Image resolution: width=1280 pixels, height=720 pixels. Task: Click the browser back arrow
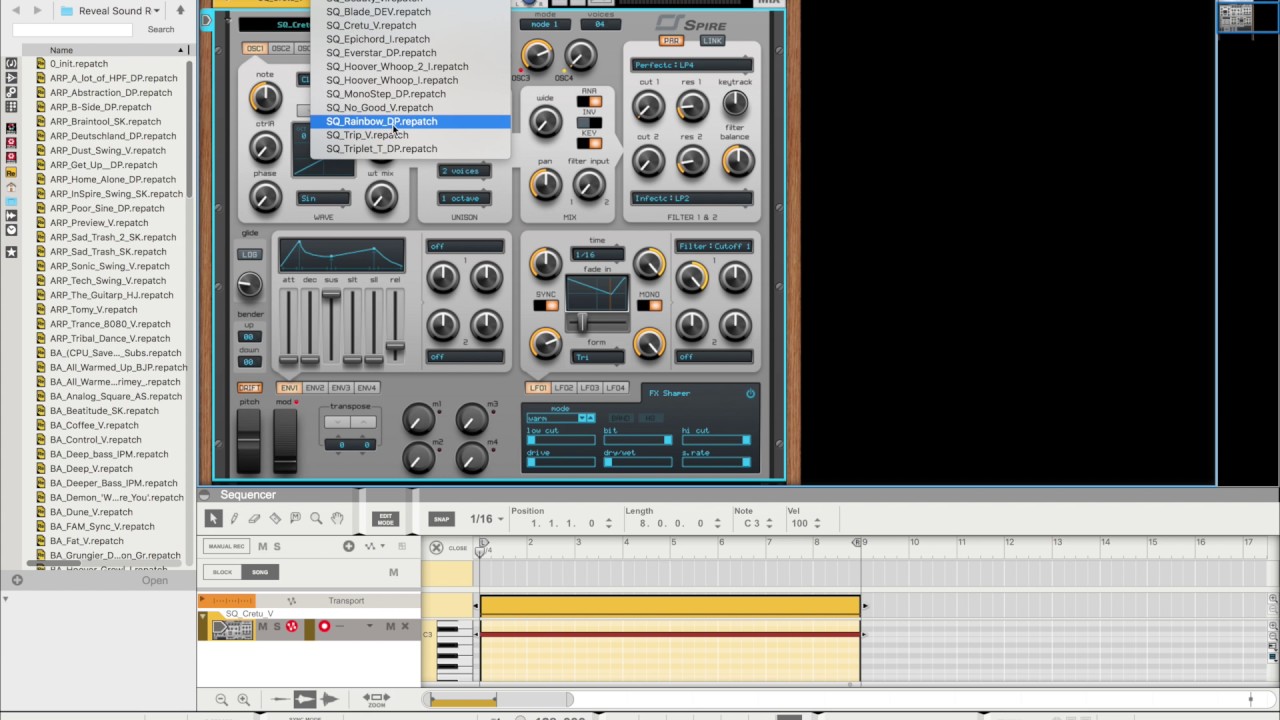point(16,10)
